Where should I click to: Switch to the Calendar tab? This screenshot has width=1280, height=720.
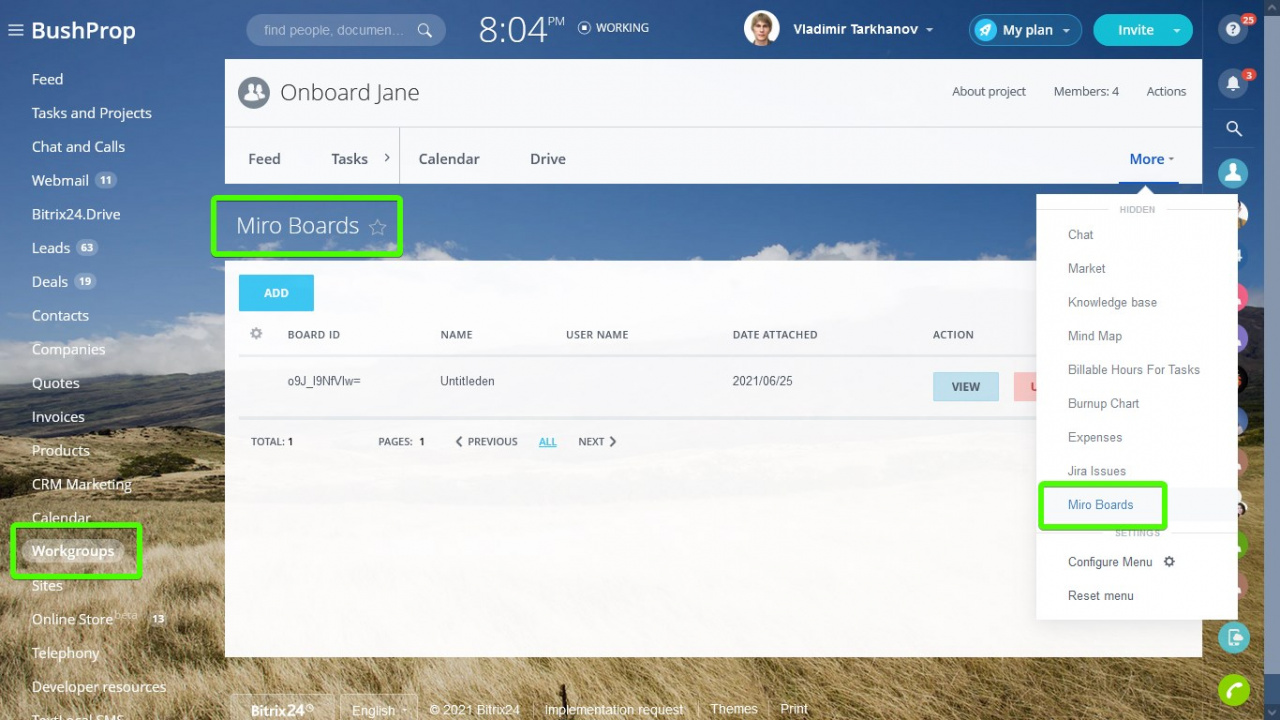(449, 159)
